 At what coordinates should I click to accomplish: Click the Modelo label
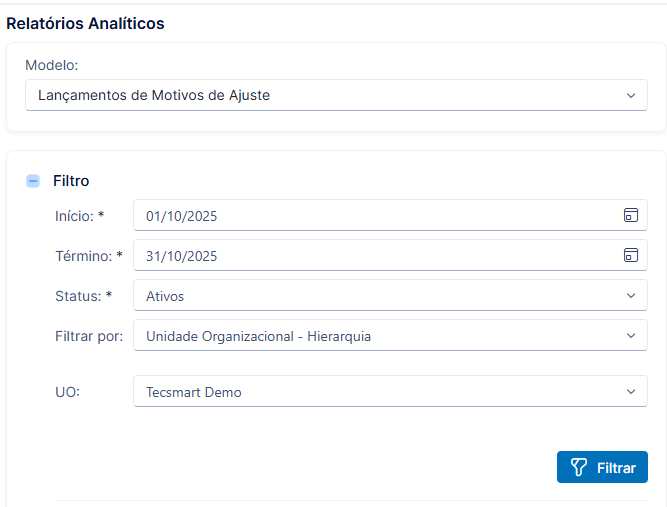[51, 65]
